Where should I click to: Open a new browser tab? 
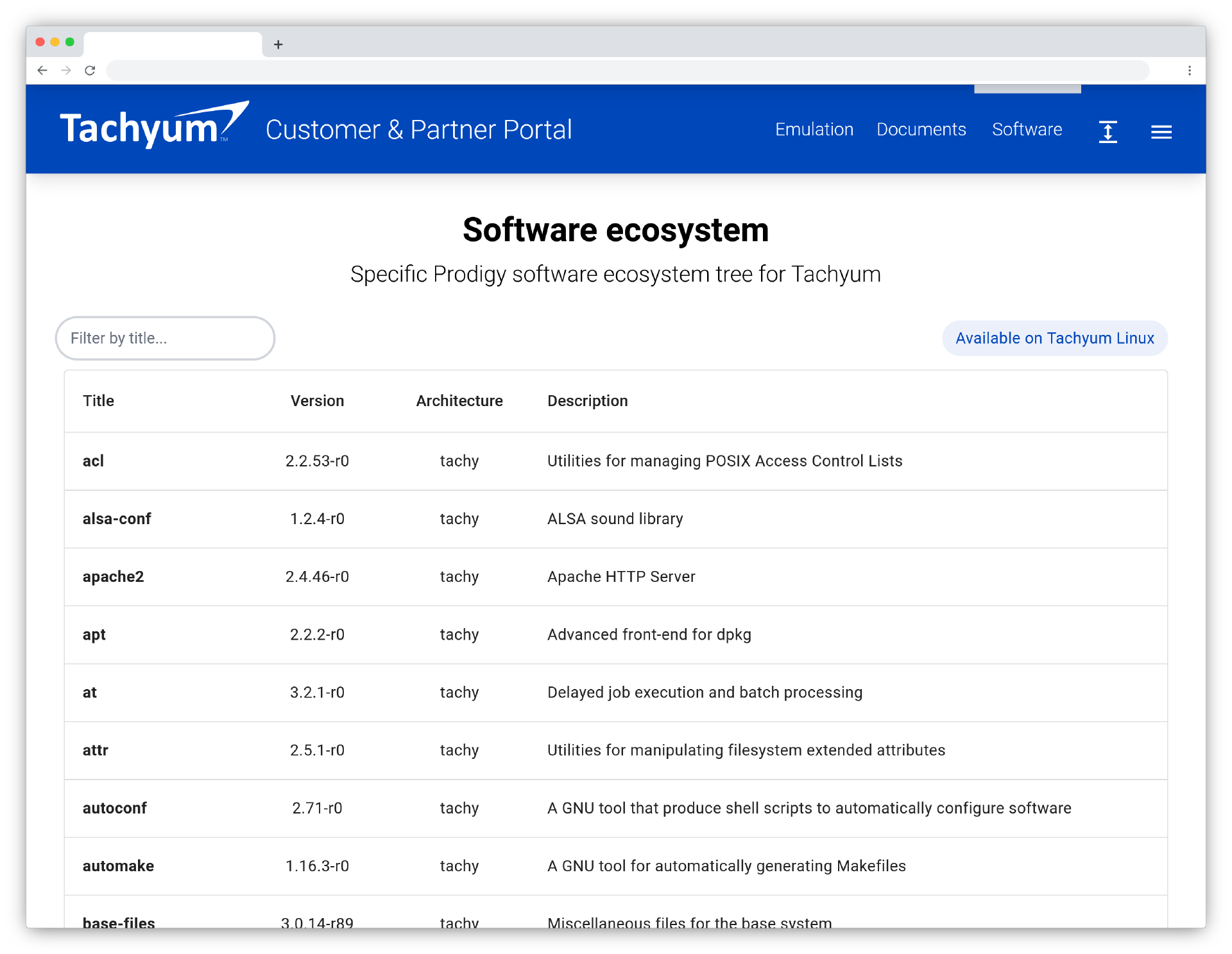[278, 44]
